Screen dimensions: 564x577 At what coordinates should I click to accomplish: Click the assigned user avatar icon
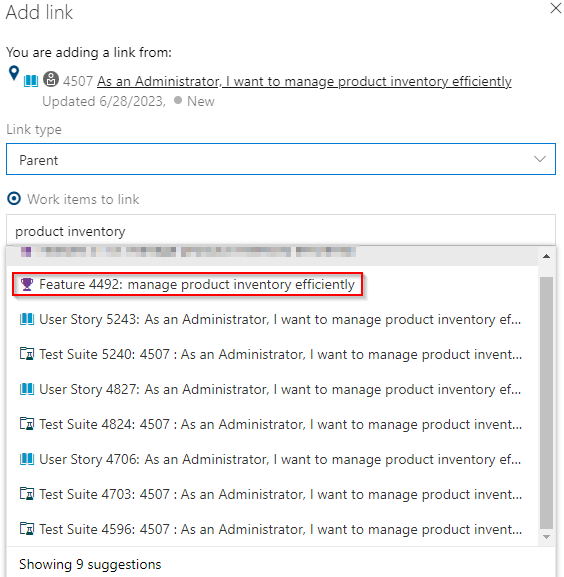pyautogui.click(x=51, y=79)
